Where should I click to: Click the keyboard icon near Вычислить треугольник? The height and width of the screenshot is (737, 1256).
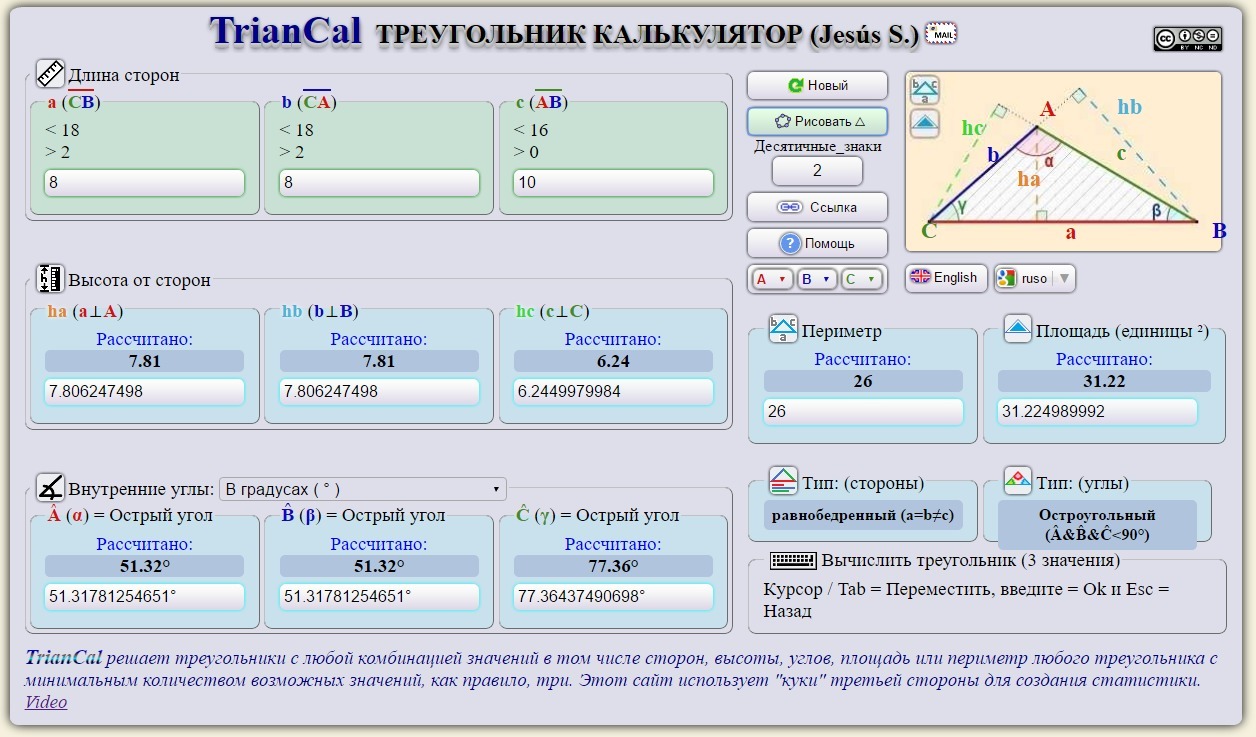(793, 560)
